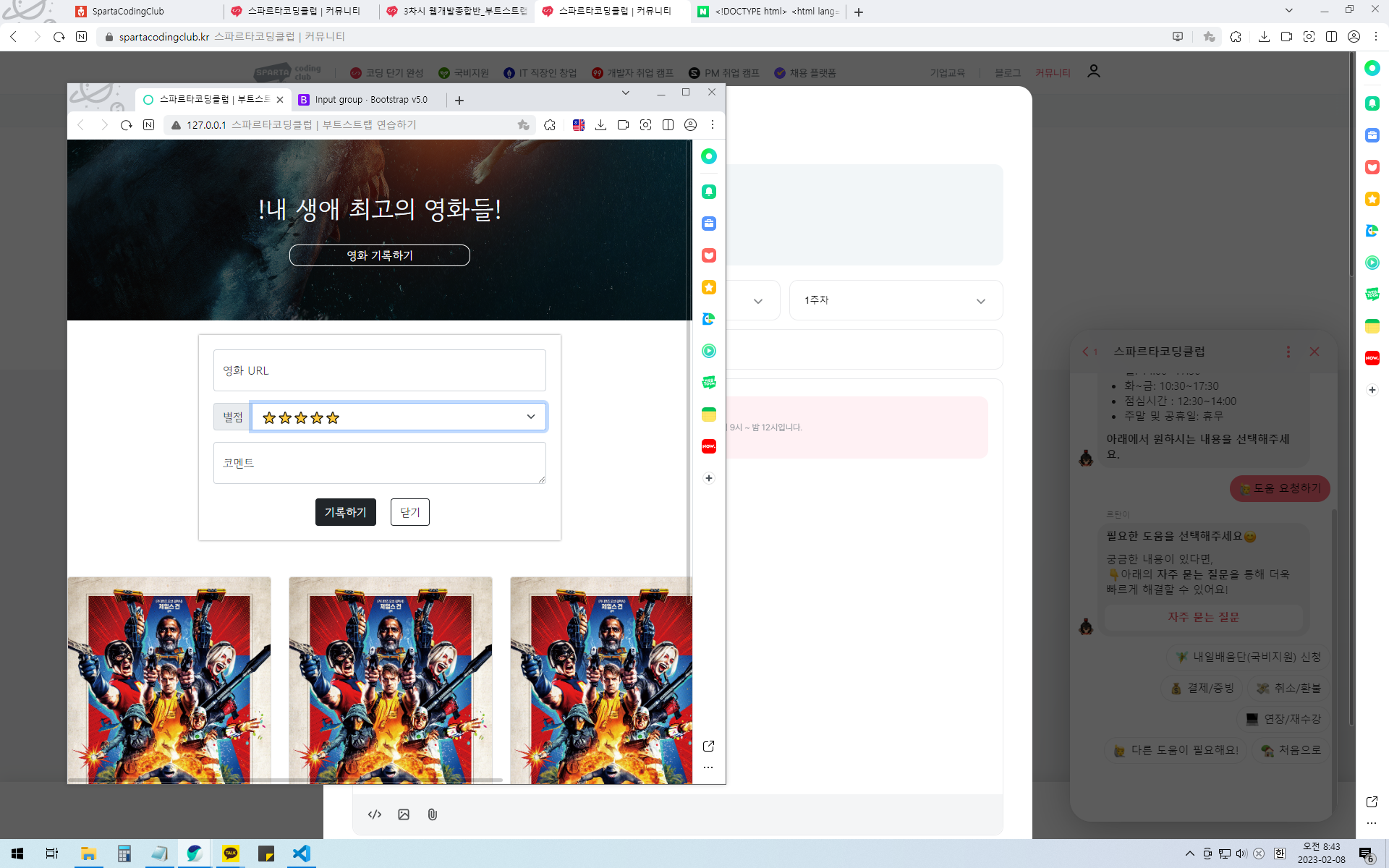Image resolution: width=1389 pixels, height=868 pixels.
Task: Click the insert image icon in the community editor
Action: (404, 814)
